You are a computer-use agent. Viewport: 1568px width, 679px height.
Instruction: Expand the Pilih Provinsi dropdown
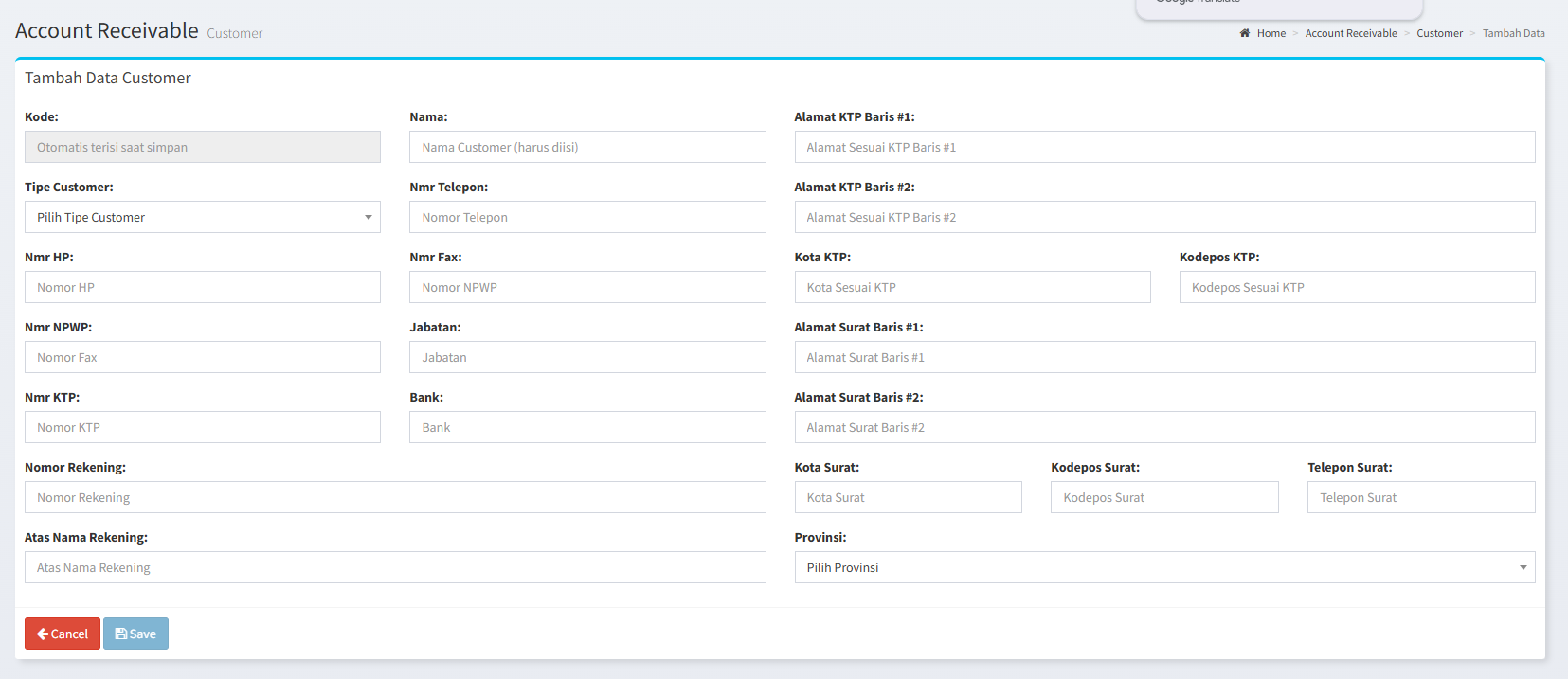coord(1163,567)
